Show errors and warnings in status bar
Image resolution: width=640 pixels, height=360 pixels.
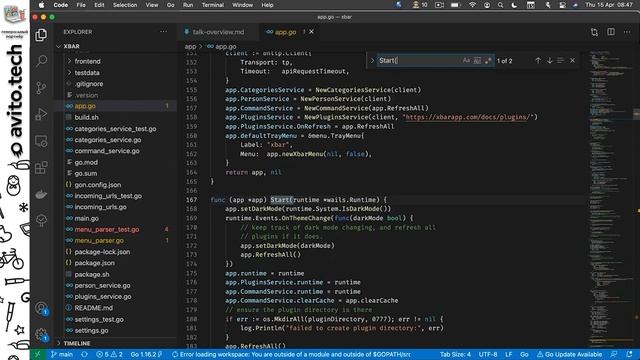tap(109, 354)
